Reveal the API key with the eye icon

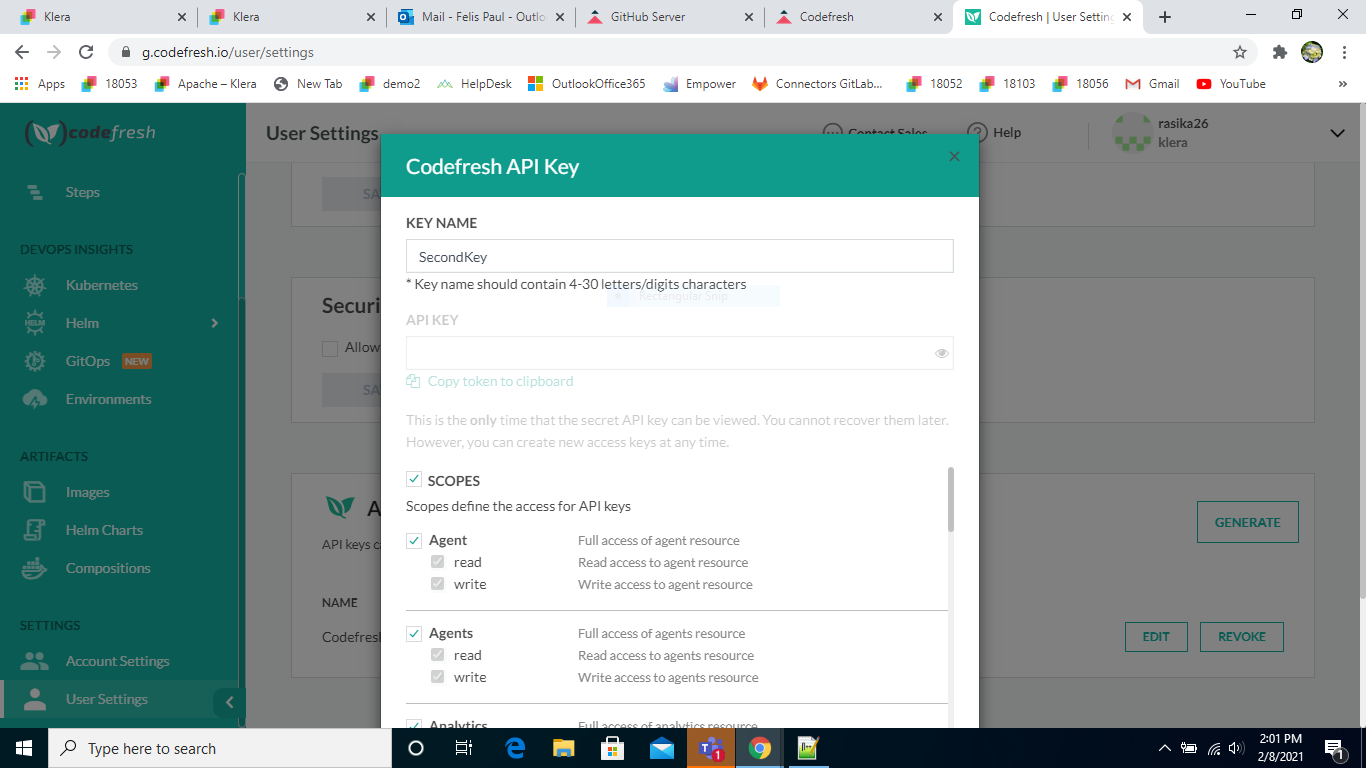click(x=941, y=353)
